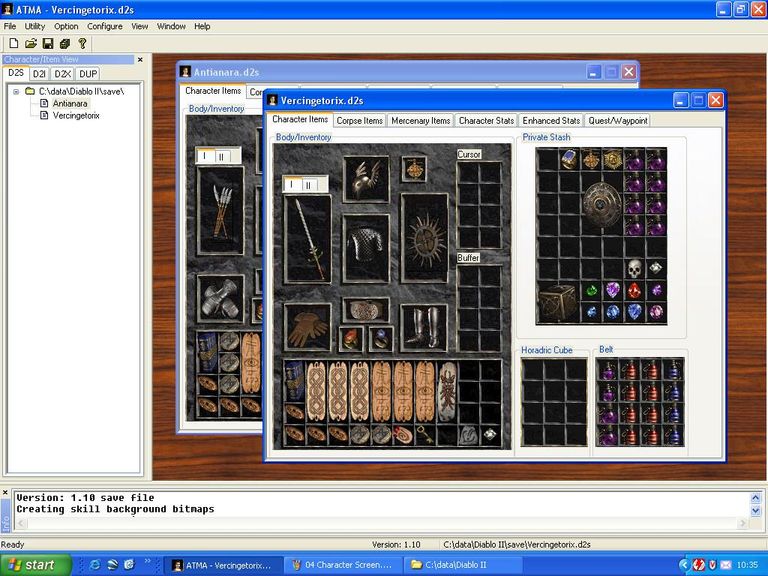Select the white skull in Private Stash

pos(635,268)
